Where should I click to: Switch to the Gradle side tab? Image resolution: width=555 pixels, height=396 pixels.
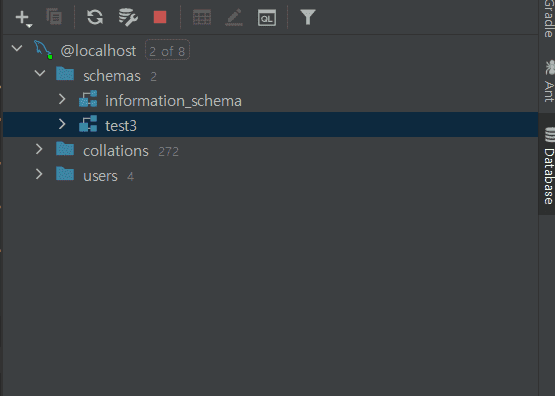548,18
